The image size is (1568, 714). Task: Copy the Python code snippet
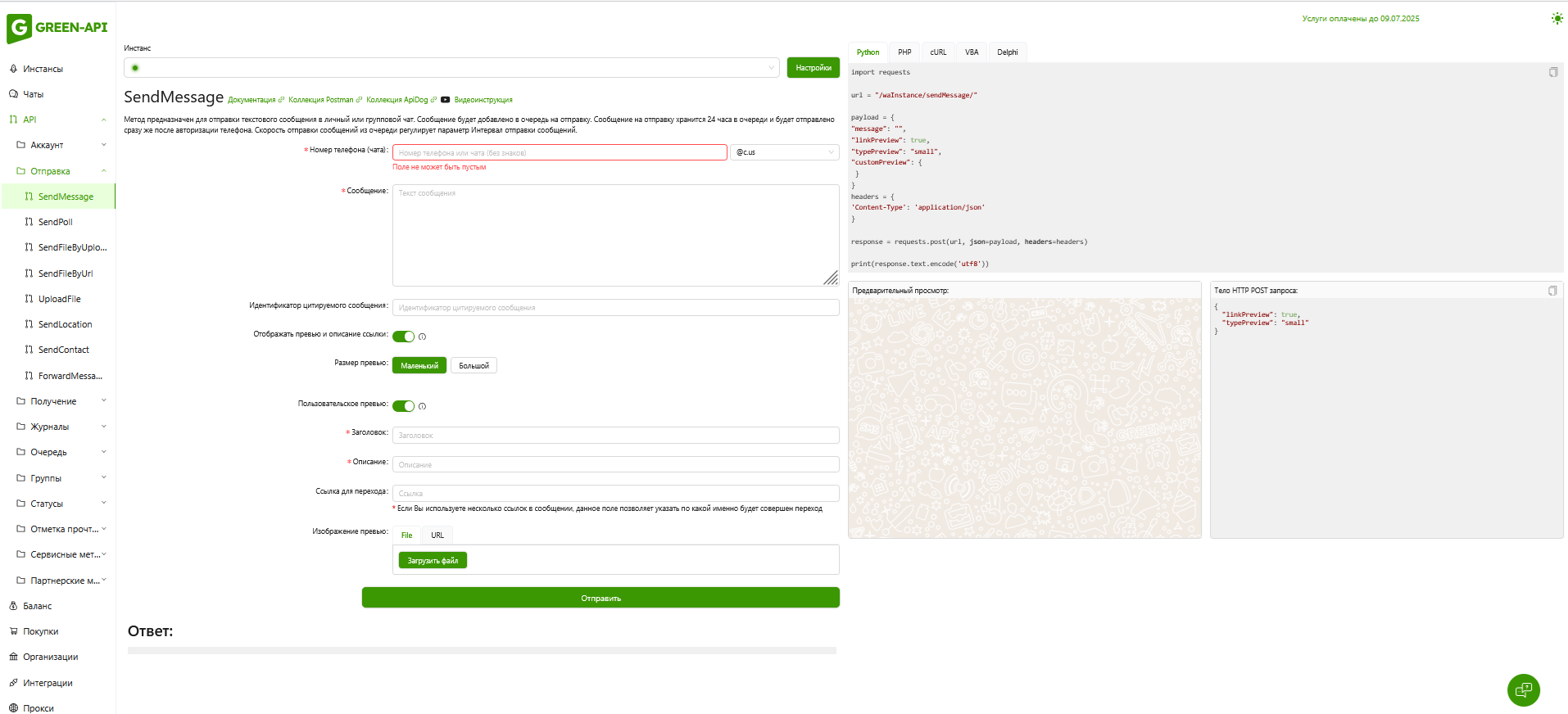point(1552,72)
